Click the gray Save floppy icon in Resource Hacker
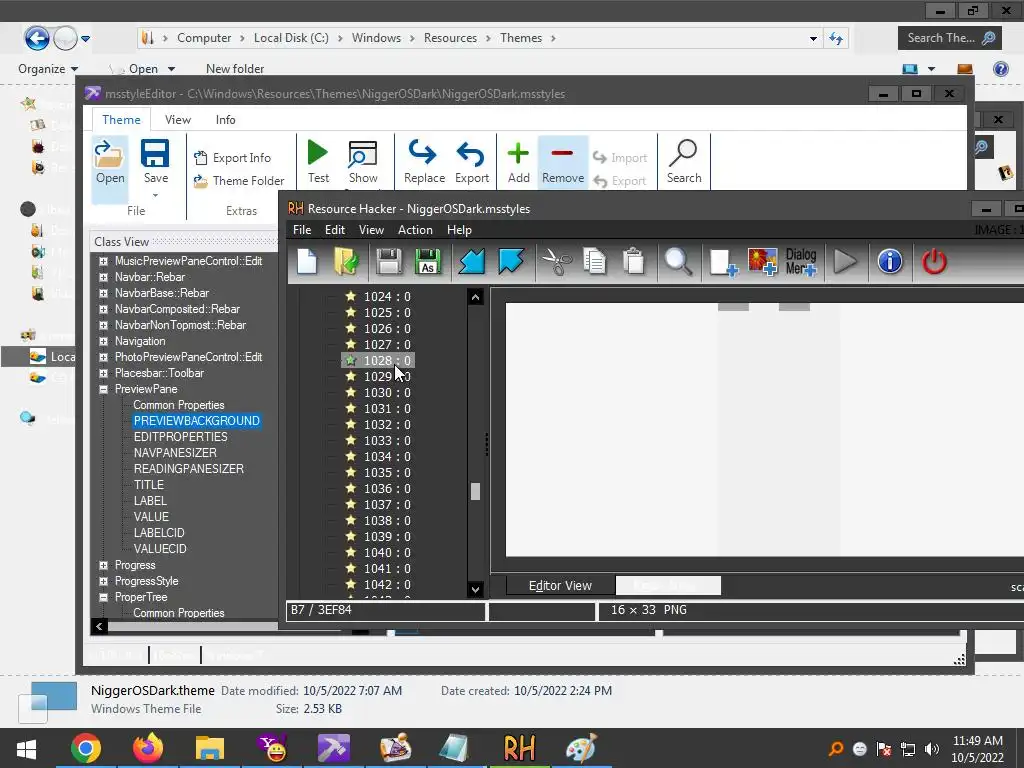 pos(389,262)
